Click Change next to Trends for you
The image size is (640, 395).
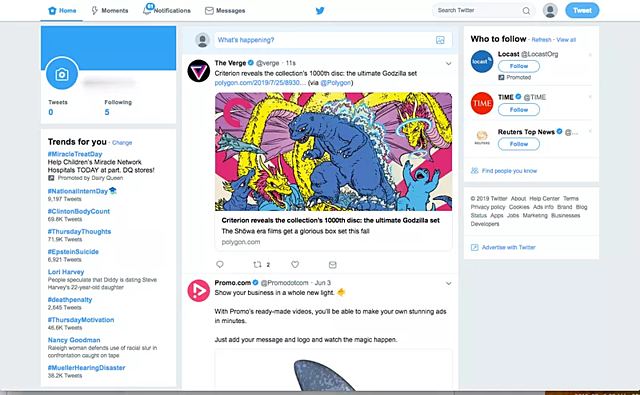pos(122,142)
